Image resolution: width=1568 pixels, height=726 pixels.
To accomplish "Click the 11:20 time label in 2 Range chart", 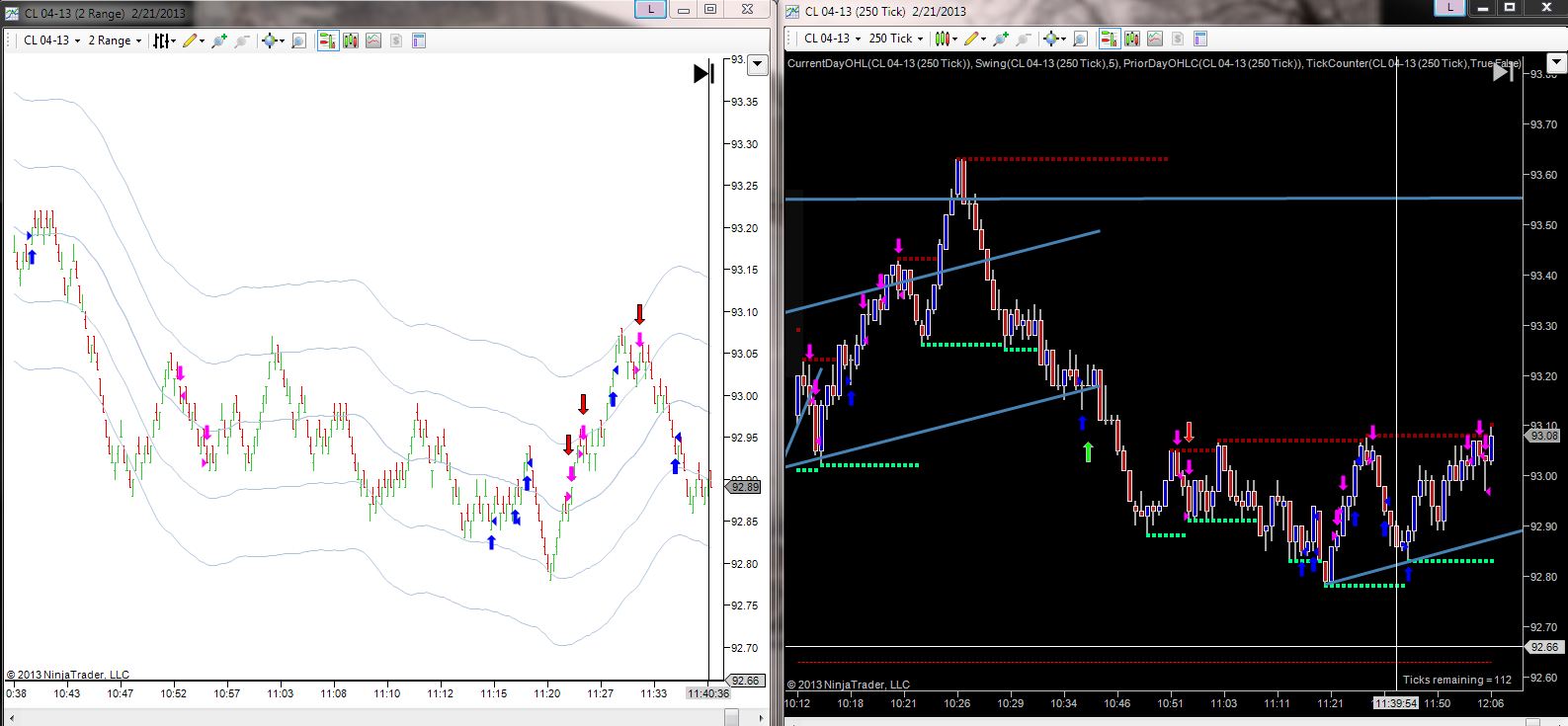I will [x=547, y=693].
